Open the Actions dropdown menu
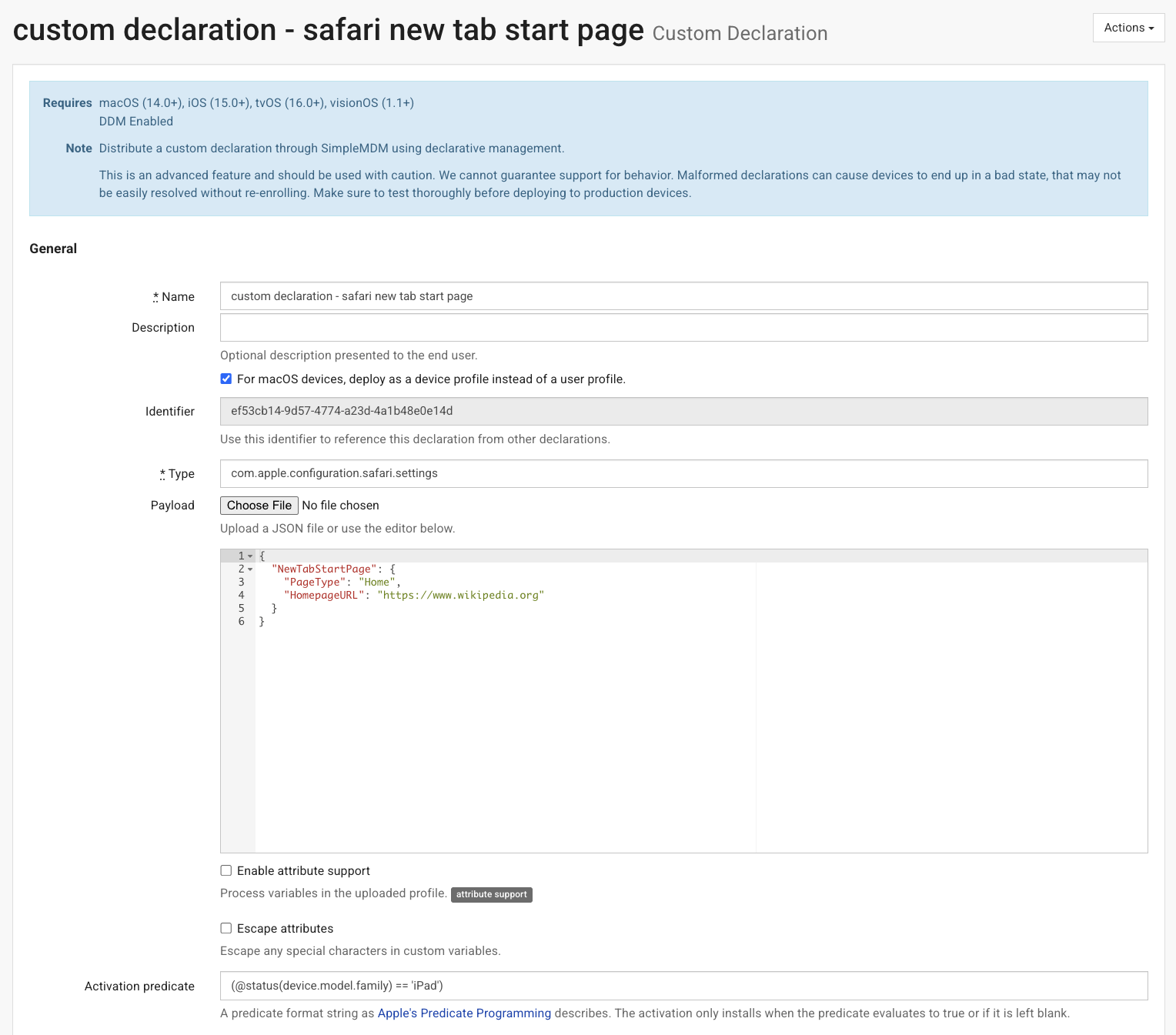This screenshot has height=1035, width=1176. pyautogui.click(x=1128, y=28)
